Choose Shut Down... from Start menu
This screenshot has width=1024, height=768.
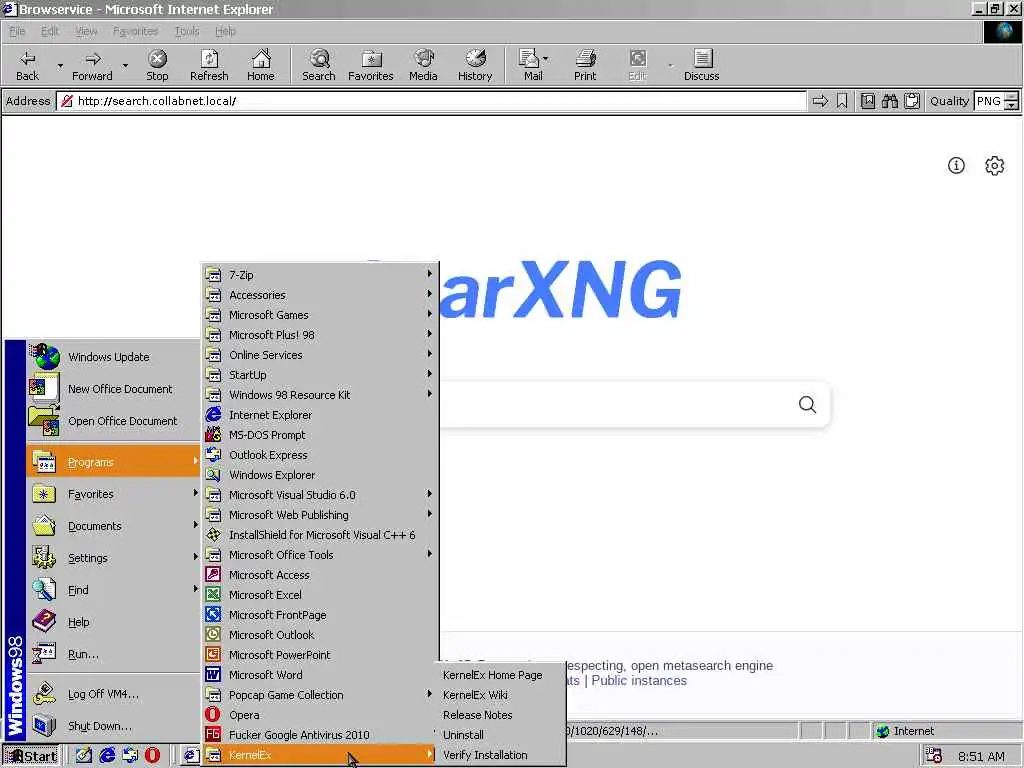click(114, 726)
